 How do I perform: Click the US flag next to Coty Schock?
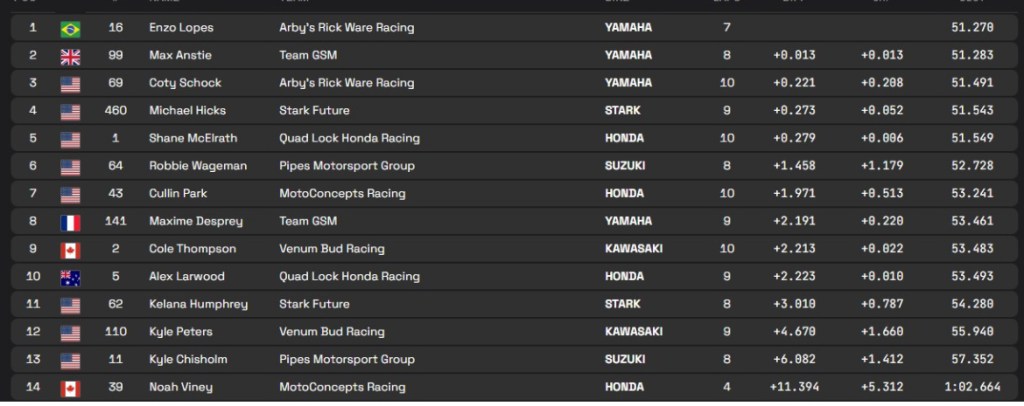[x=70, y=83]
